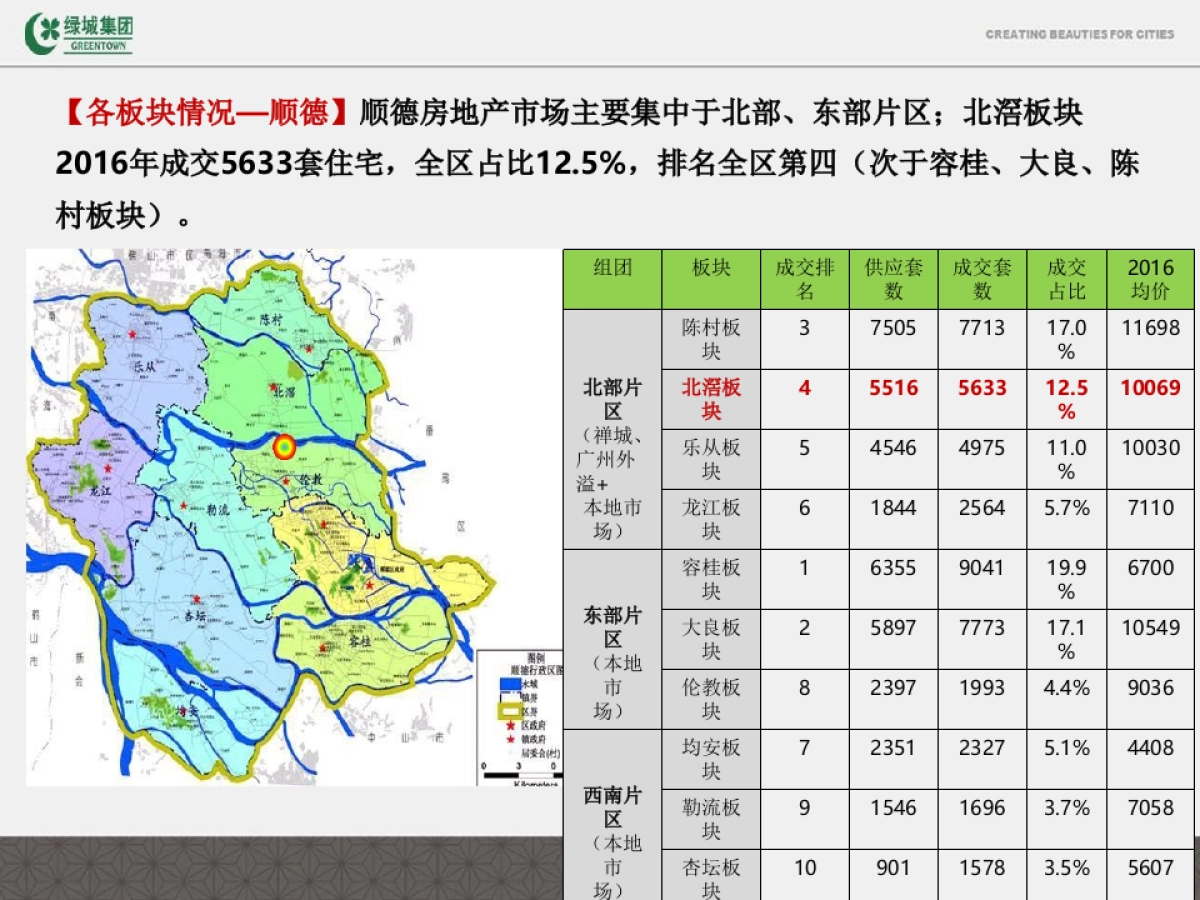The image size is (1200, 900).
Task: Click the yellow 区界 boundary symbol in legend
Action: coord(510,710)
